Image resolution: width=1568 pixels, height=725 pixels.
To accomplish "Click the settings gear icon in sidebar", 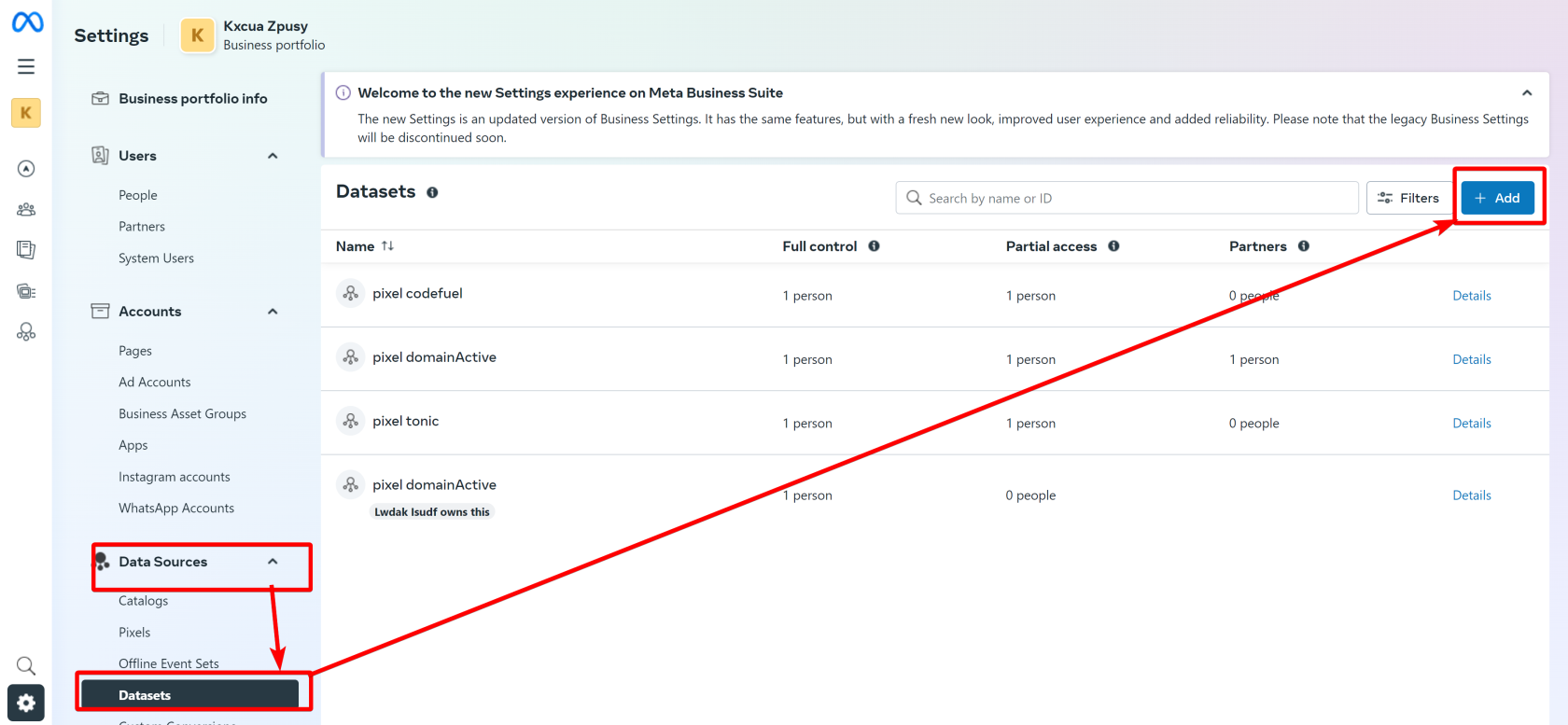I will [x=26, y=703].
